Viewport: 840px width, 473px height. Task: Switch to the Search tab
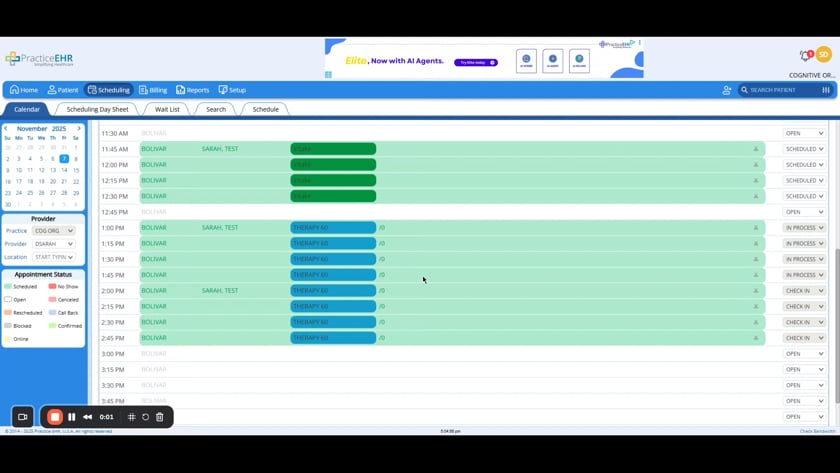[x=216, y=109]
